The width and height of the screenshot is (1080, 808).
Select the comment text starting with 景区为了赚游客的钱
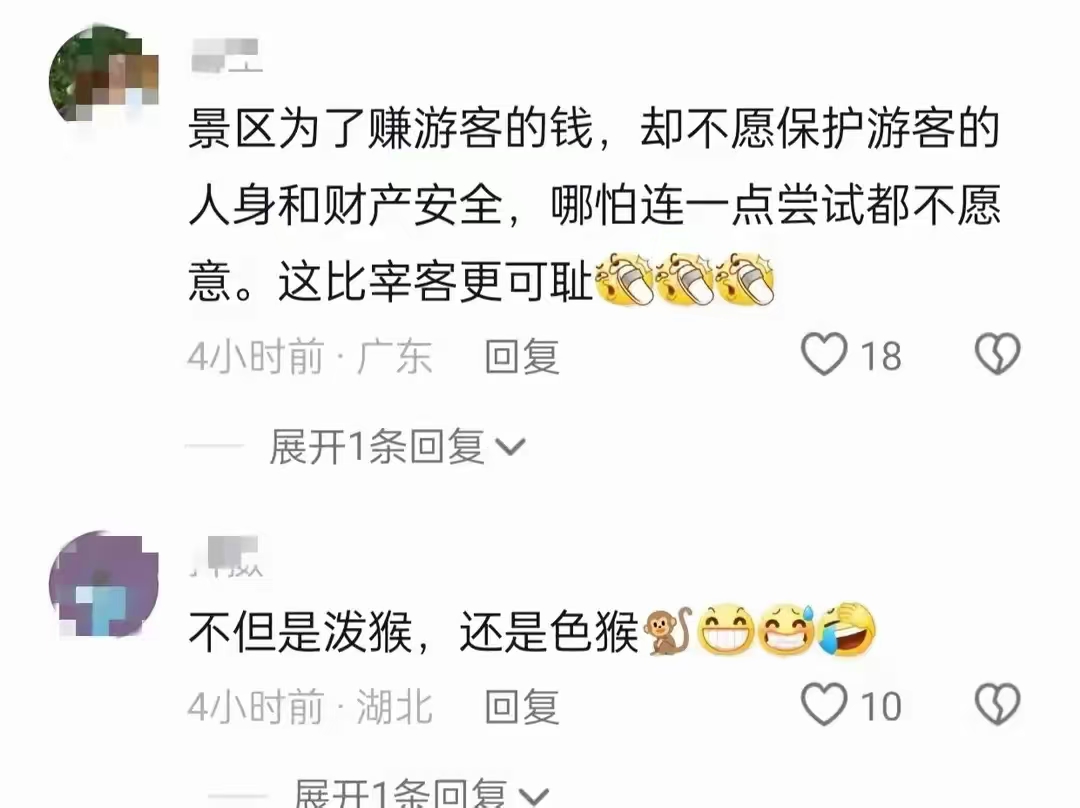(594, 205)
